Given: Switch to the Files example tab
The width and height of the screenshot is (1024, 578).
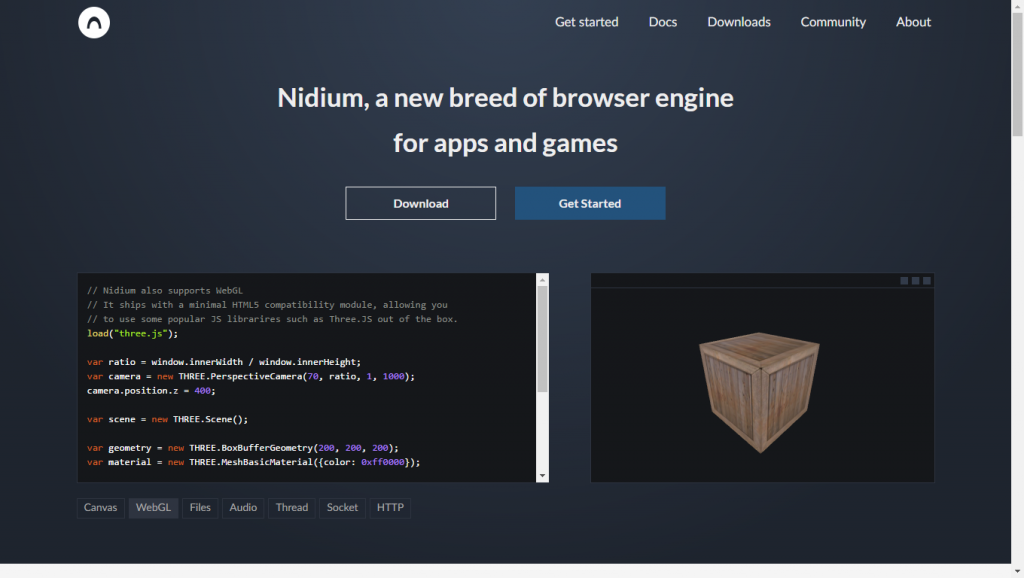Looking at the screenshot, I should [200, 507].
